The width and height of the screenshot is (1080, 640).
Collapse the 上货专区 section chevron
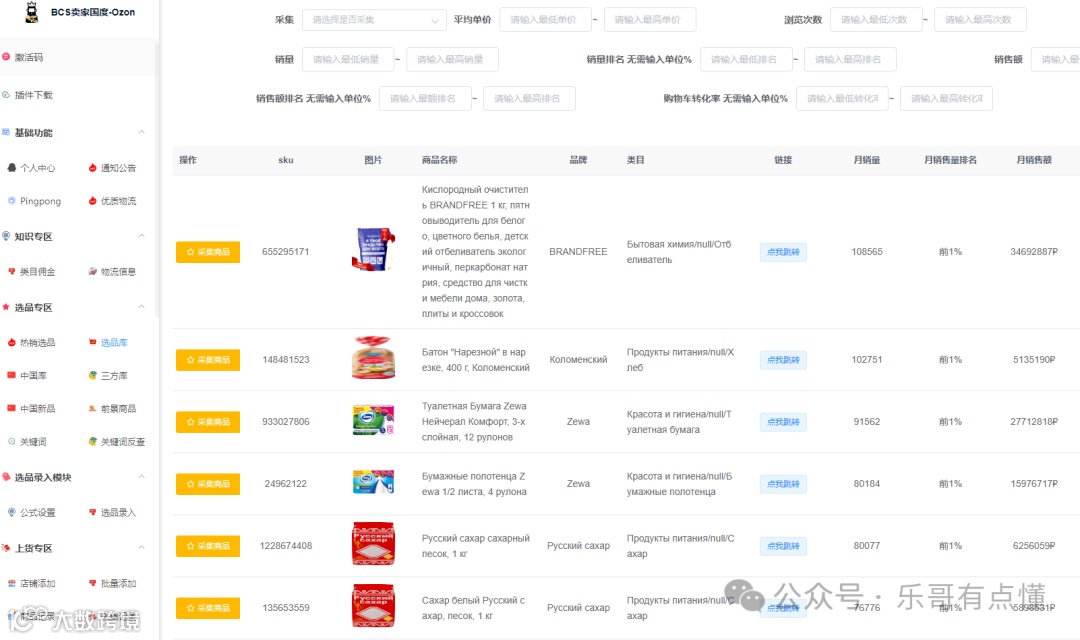(x=141, y=548)
